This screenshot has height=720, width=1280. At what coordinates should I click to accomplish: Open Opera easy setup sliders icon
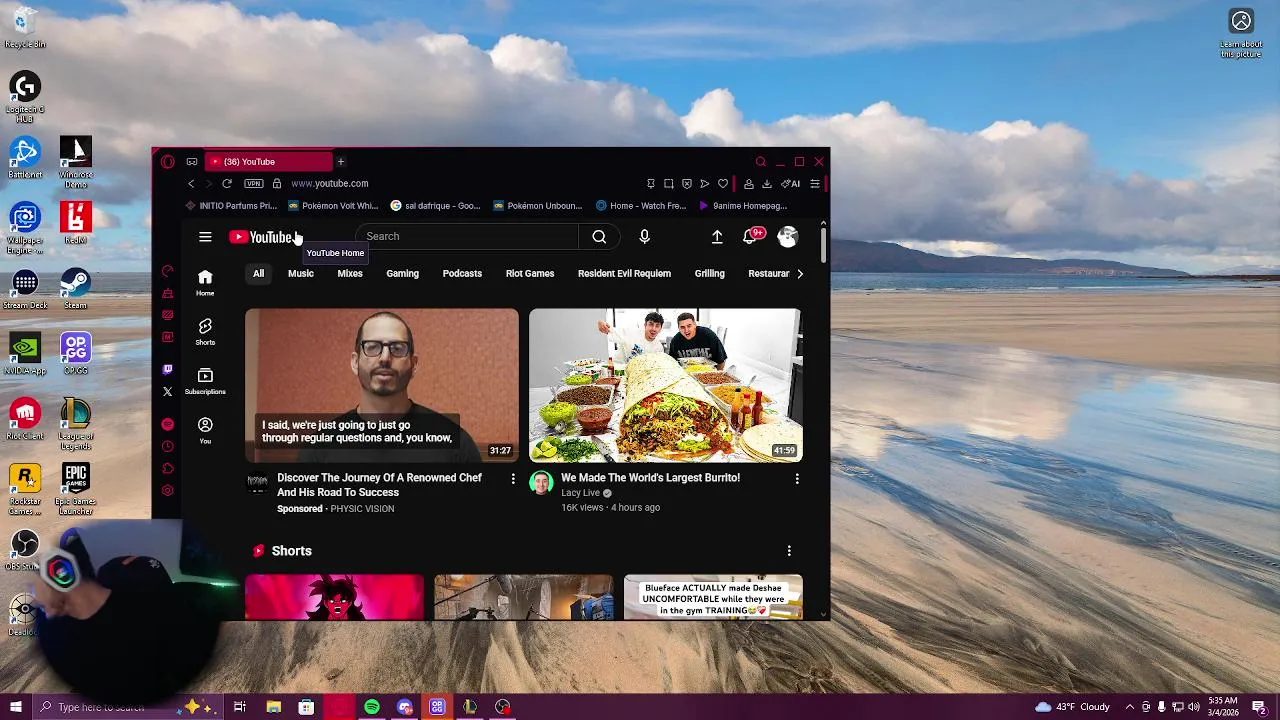[x=815, y=184]
